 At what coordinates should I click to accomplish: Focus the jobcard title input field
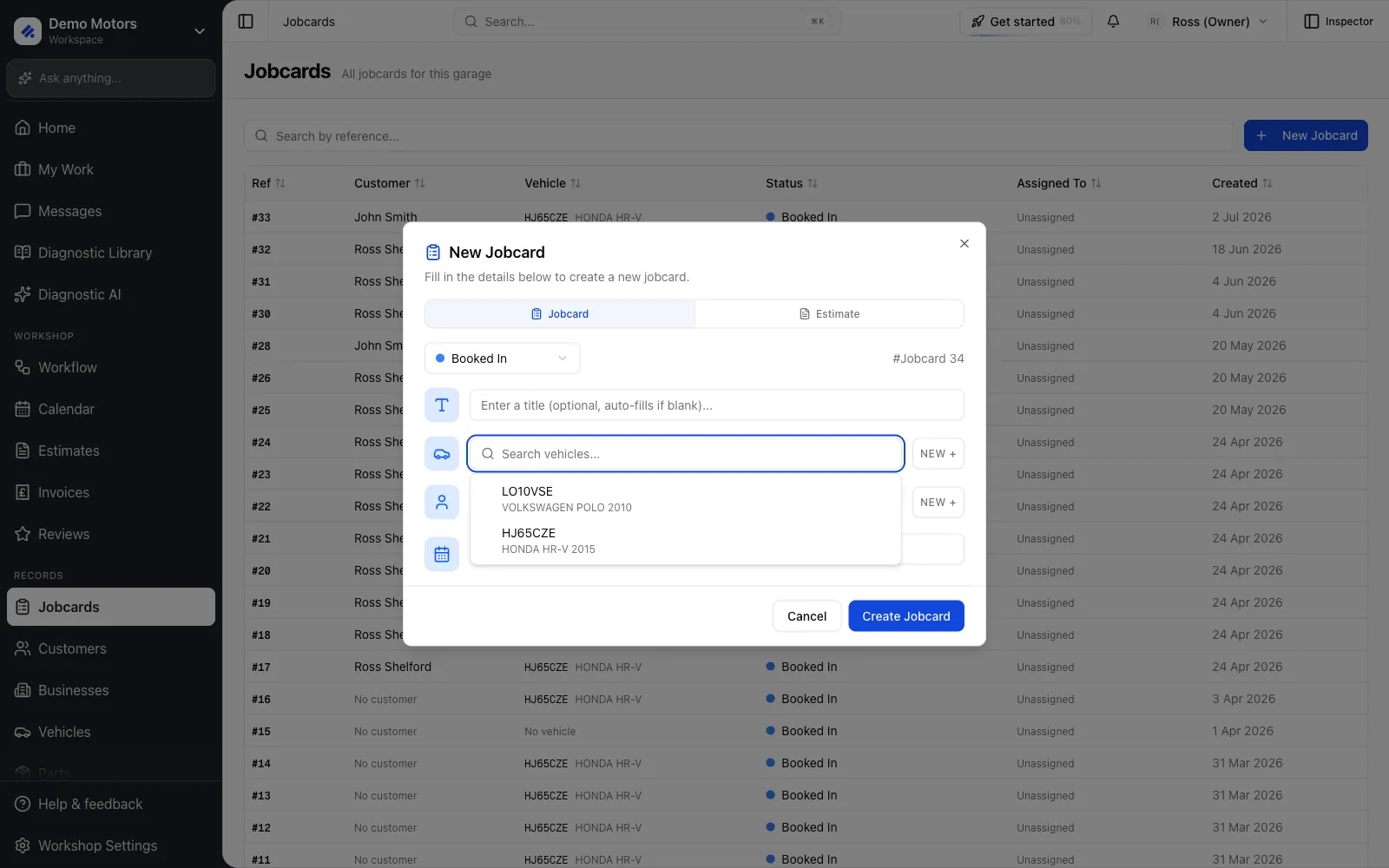click(717, 405)
